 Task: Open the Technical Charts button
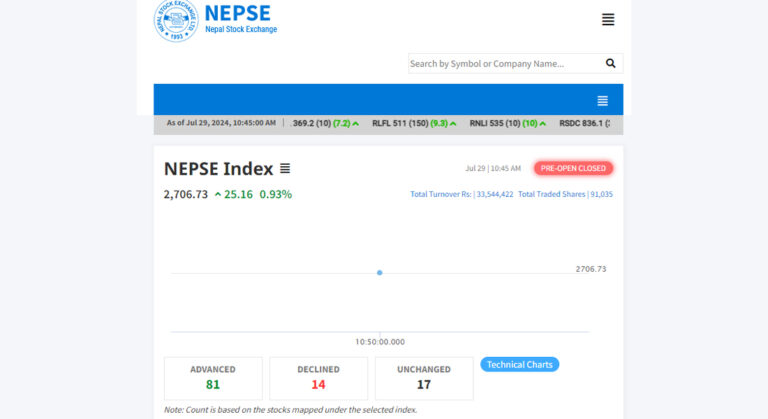[519, 364]
